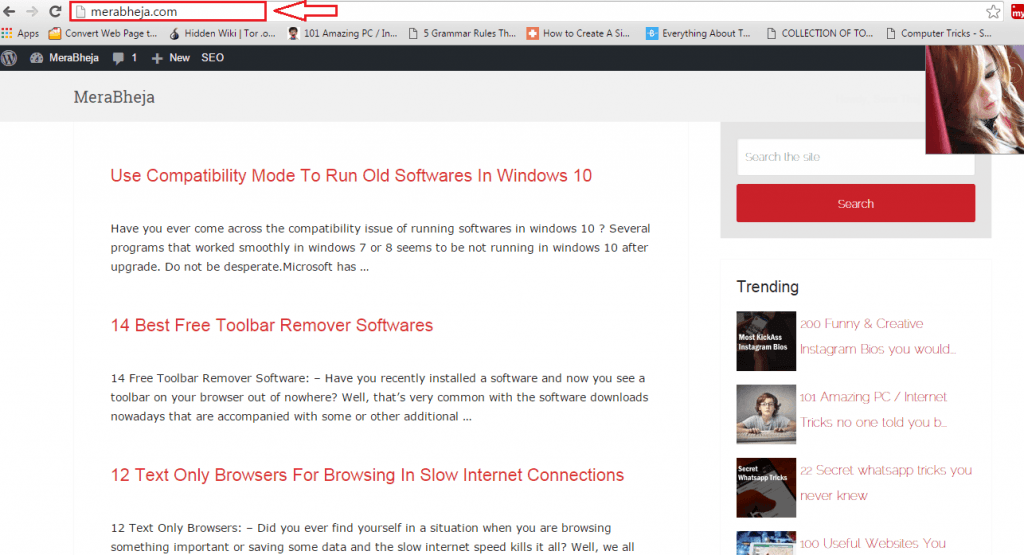
Task: Open 12 Text Only Browsers article
Action: coord(367,475)
